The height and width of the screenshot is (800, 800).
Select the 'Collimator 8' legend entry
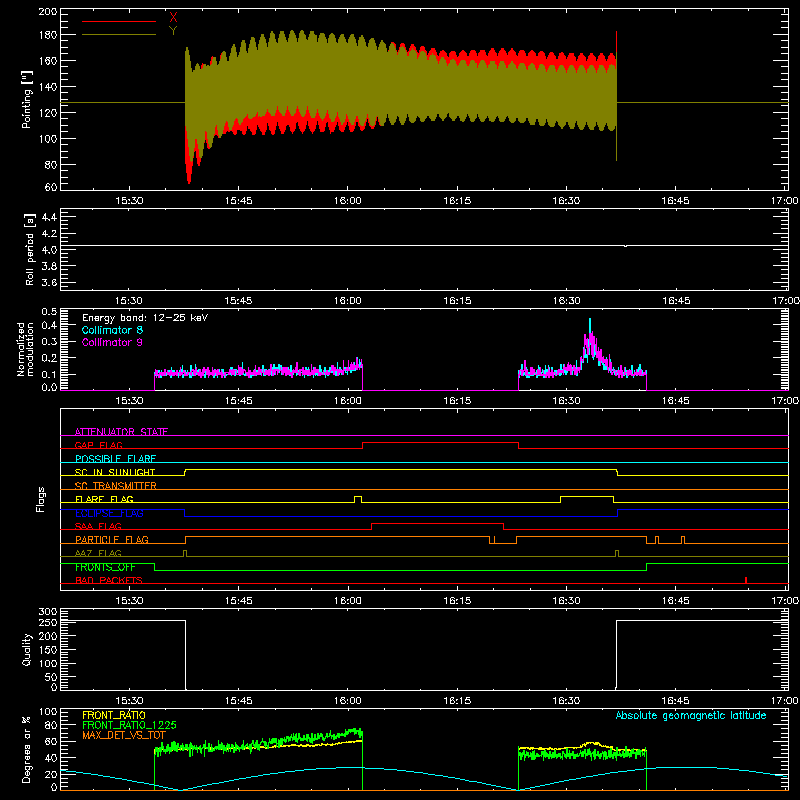(112, 330)
